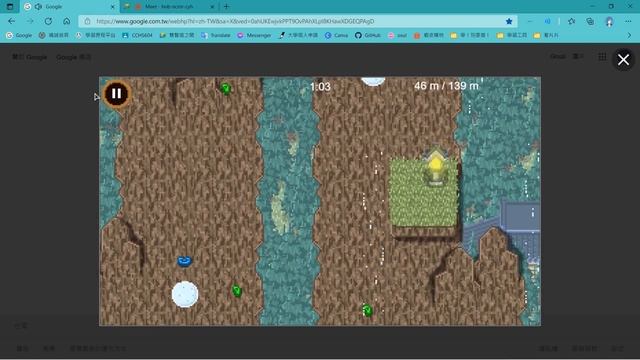Open the Google bookmark
Viewport: 640px width, 360px height.
click(19, 36)
